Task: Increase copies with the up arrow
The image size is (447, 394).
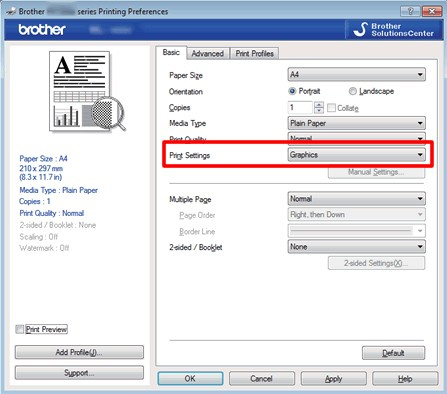Action: point(319,105)
